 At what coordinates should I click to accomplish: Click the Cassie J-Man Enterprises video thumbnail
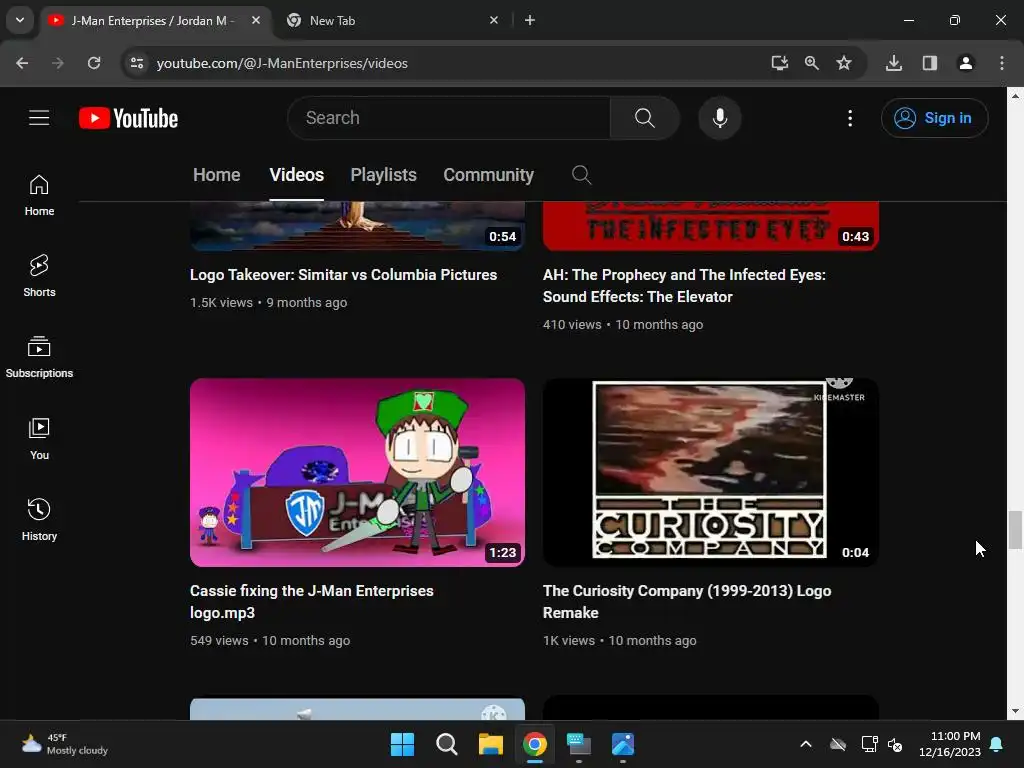pyautogui.click(x=357, y=473)
